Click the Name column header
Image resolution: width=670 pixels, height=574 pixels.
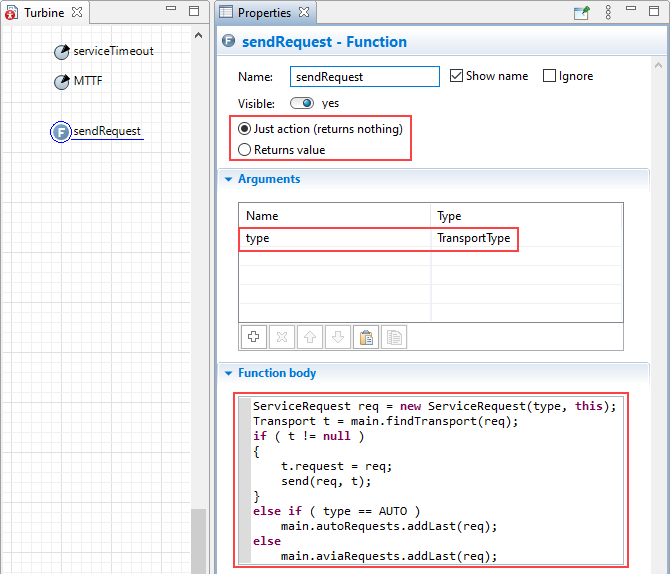(335, 216)
